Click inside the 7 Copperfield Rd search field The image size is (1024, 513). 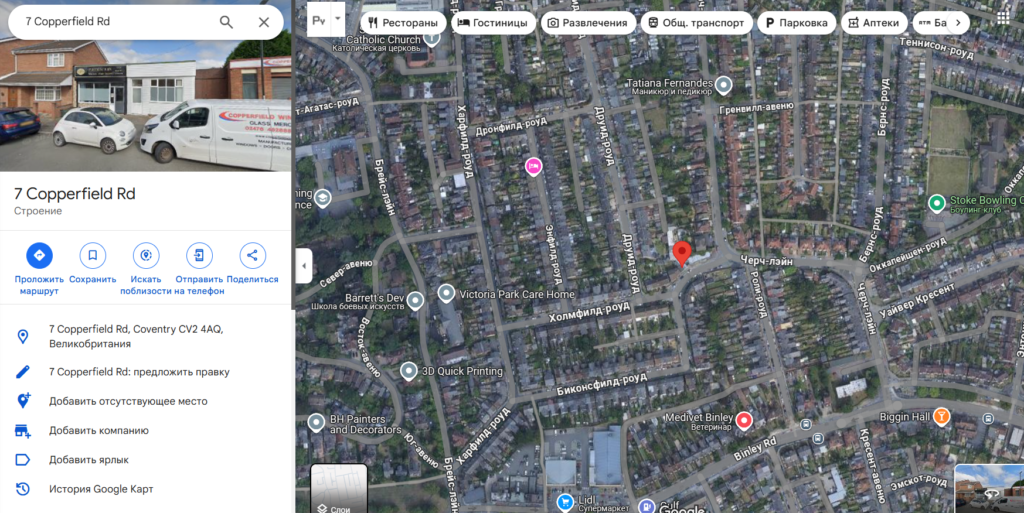(118, 22)
